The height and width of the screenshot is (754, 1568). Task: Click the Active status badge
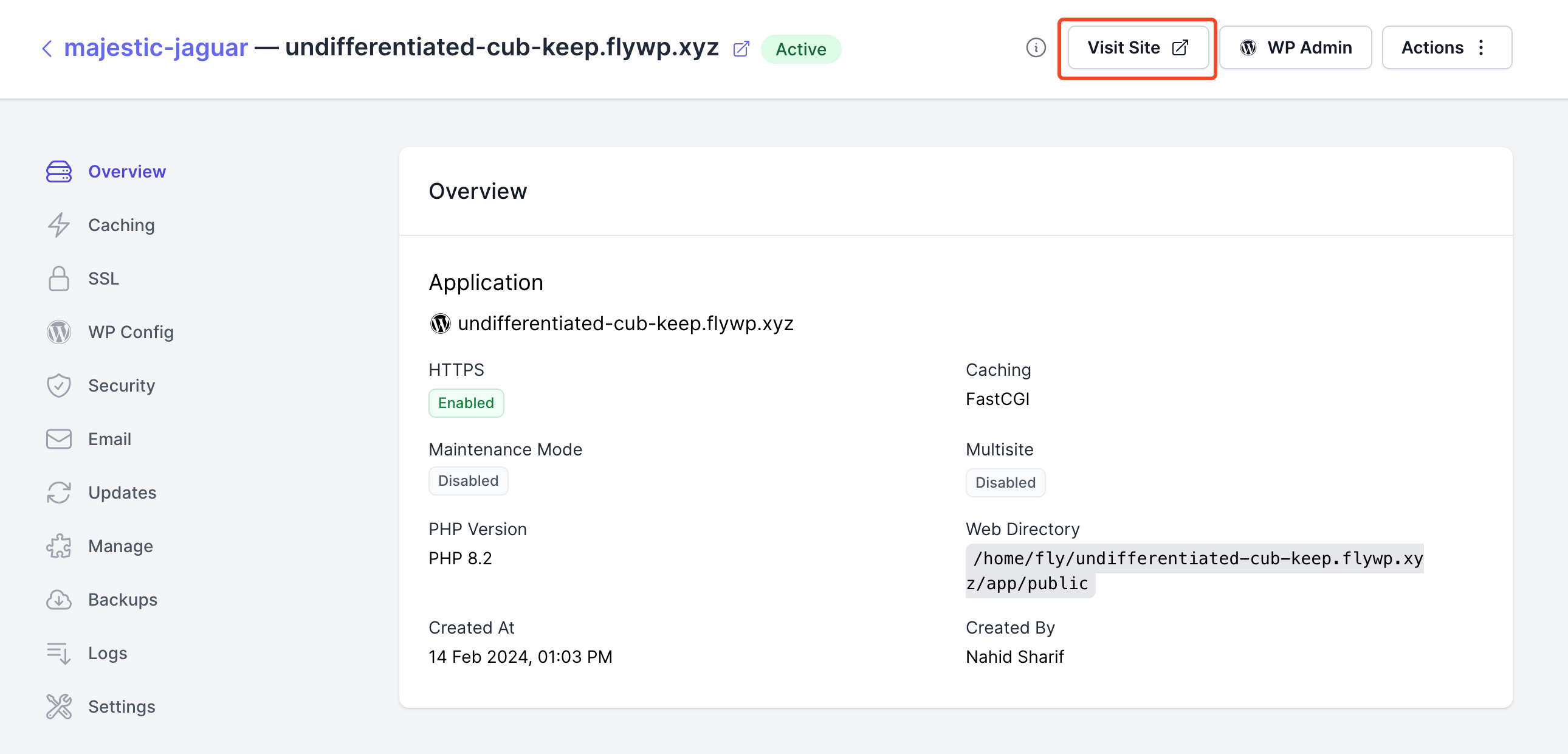click(800, 49)
